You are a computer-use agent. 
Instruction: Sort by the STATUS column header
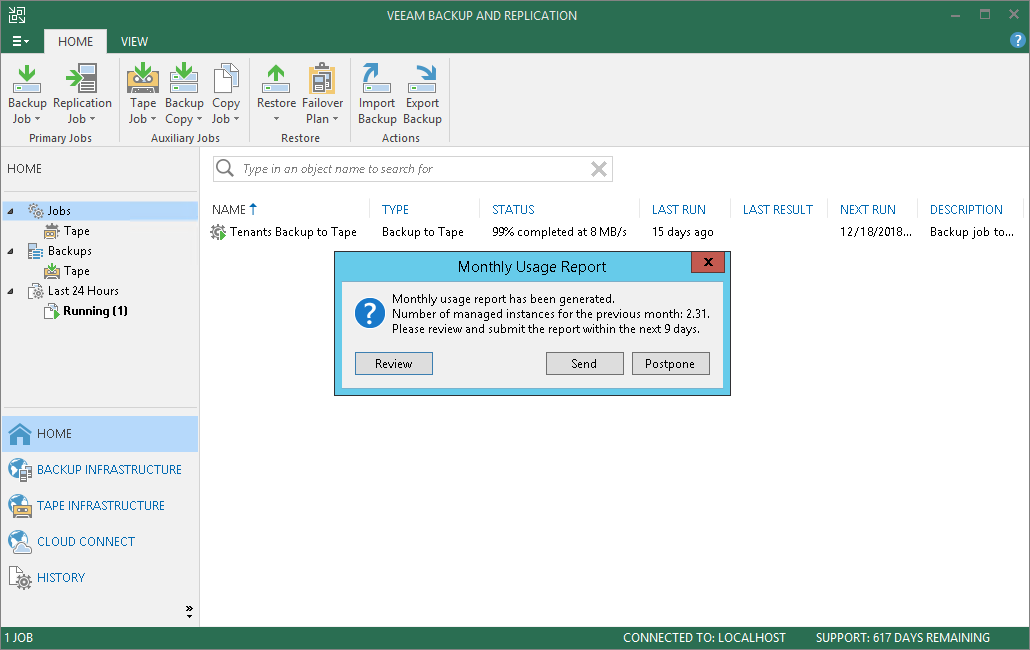point(513,209)
